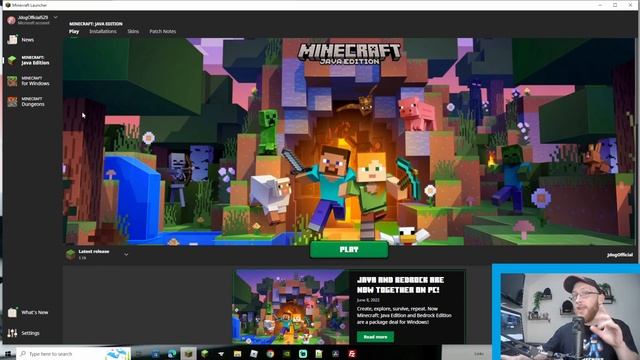Click the green PLAY button
Viewport: 640px width, 360px height.
(x=349, y=249)
